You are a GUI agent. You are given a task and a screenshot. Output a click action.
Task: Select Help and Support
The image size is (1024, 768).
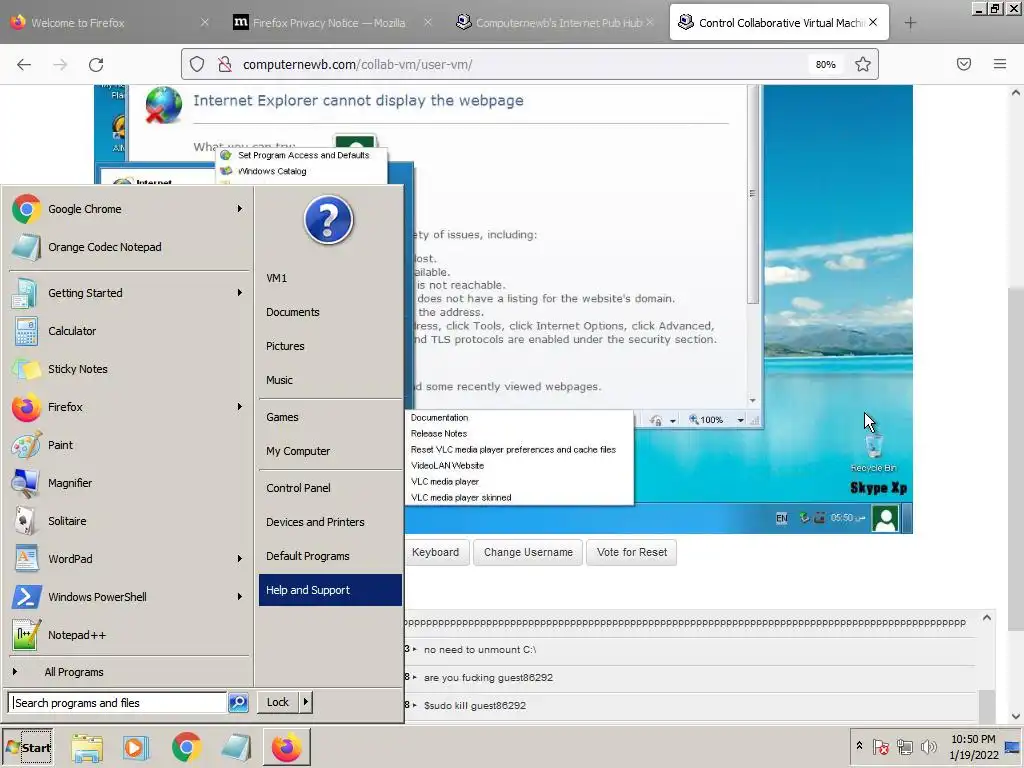click(x=330, y=590)
